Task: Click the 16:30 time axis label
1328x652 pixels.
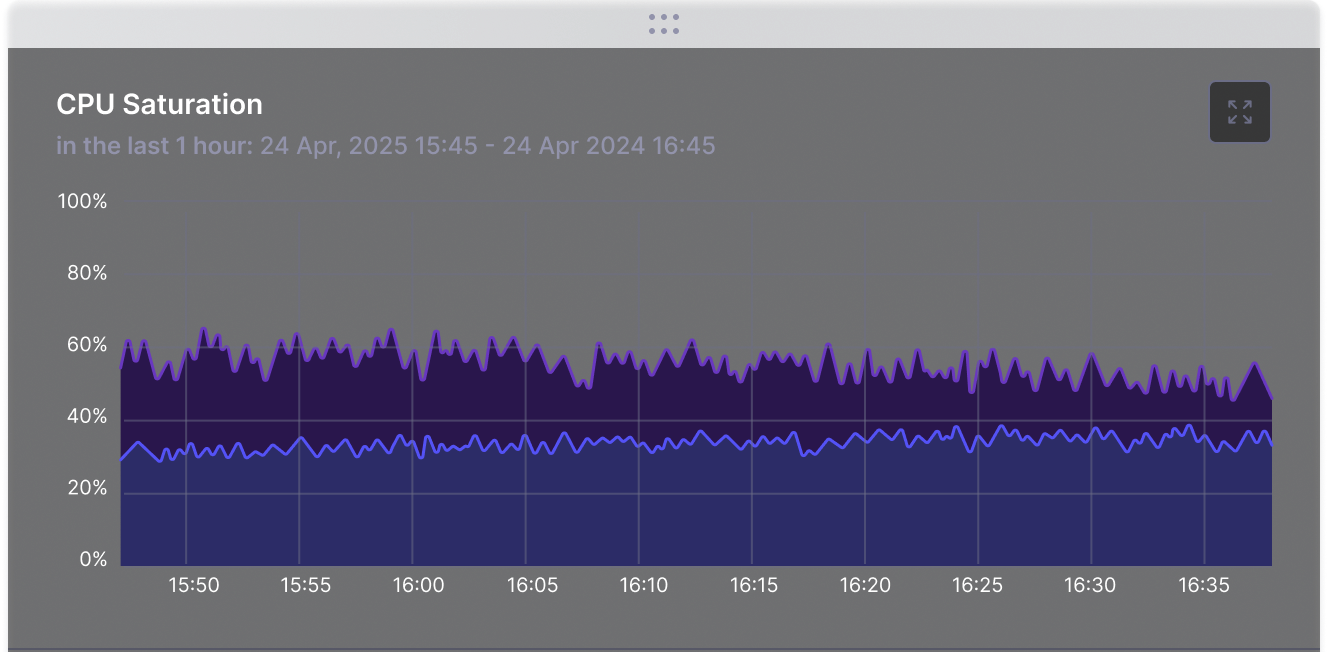Action: tap(1090, 586)
